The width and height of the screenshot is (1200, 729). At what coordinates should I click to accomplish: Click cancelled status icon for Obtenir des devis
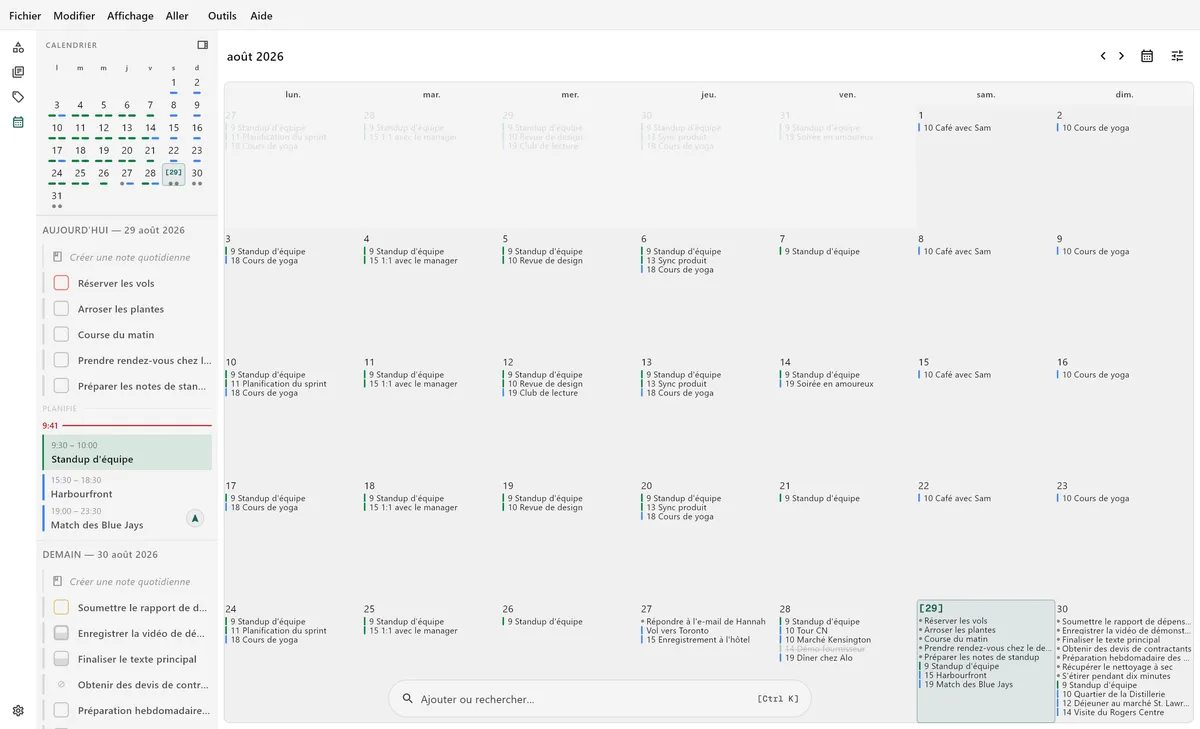[61, 685]
